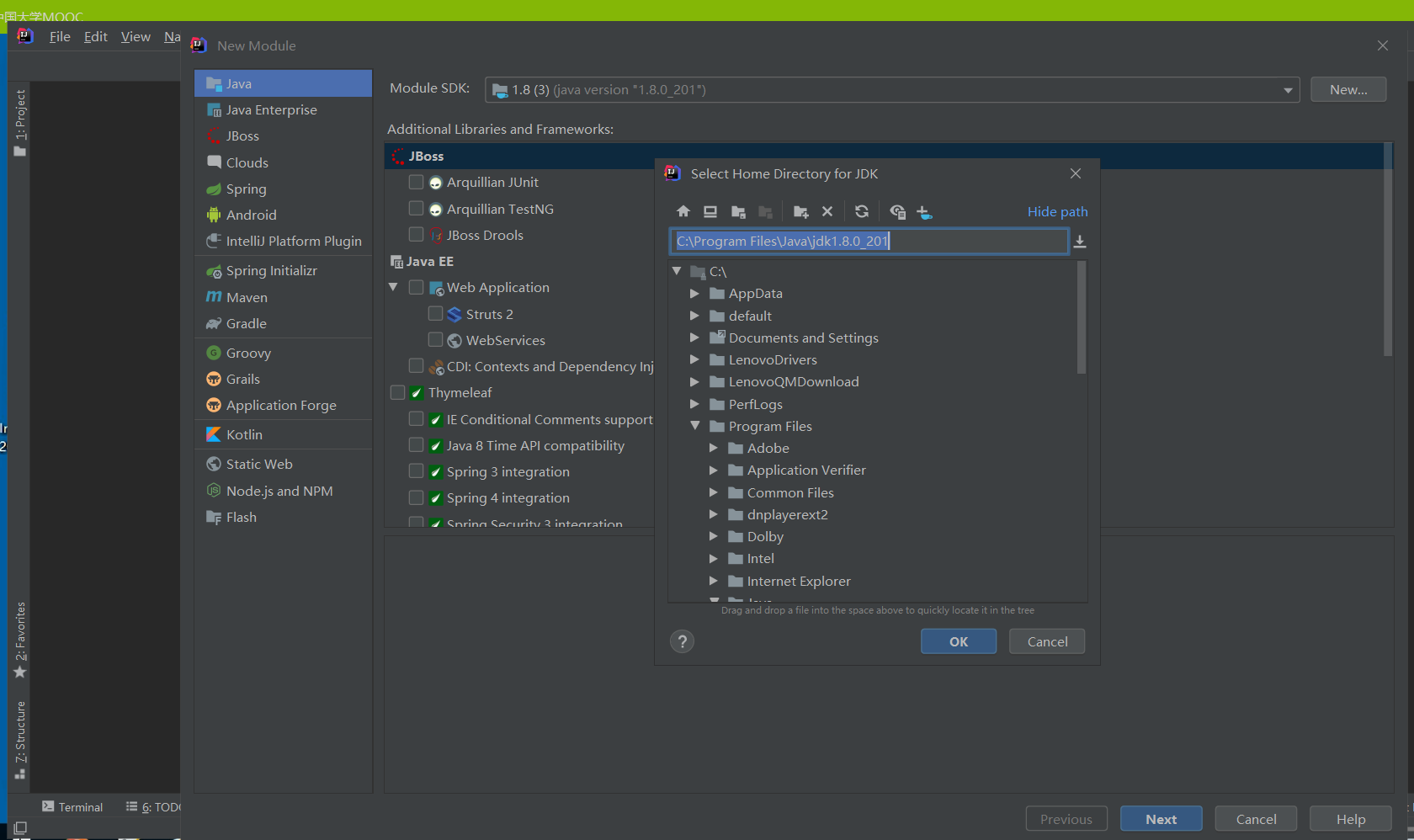
Task: Go to Home directory in JDK chooser
Action: click(x=683, y=211)
